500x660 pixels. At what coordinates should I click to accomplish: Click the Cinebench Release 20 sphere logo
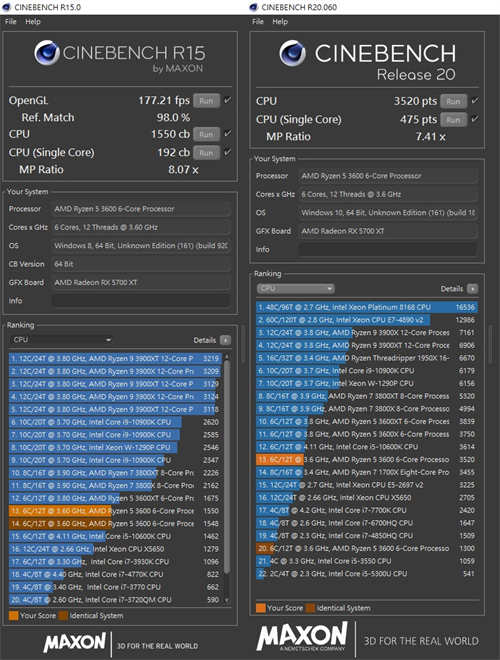pos(292,53)
